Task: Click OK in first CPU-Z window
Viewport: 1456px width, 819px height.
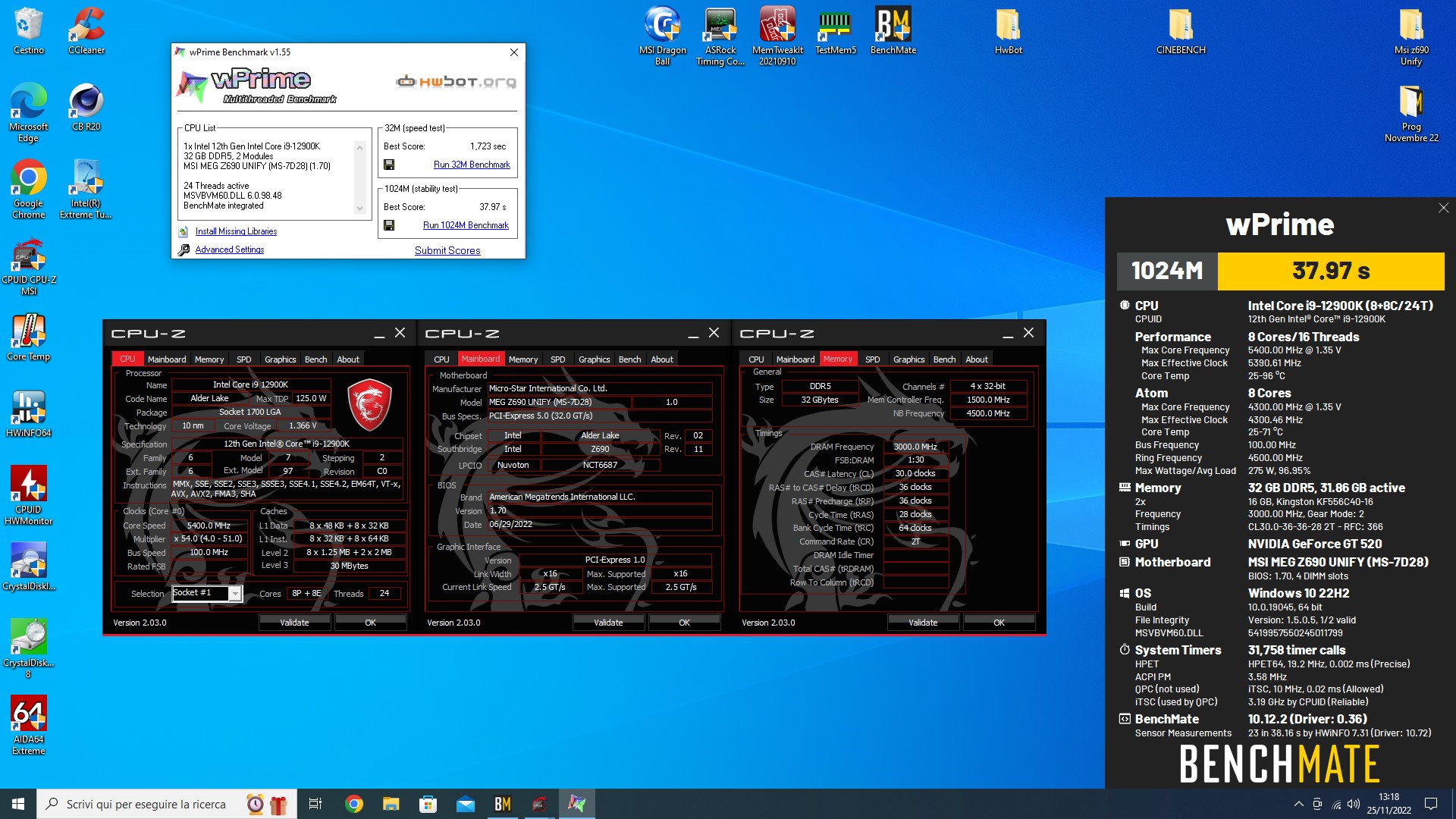Action: coord(370,623)
